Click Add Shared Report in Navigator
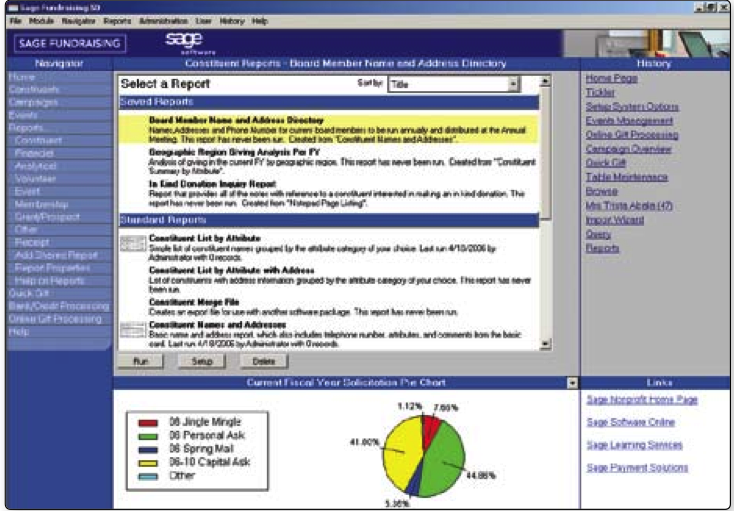 (59, 255)
